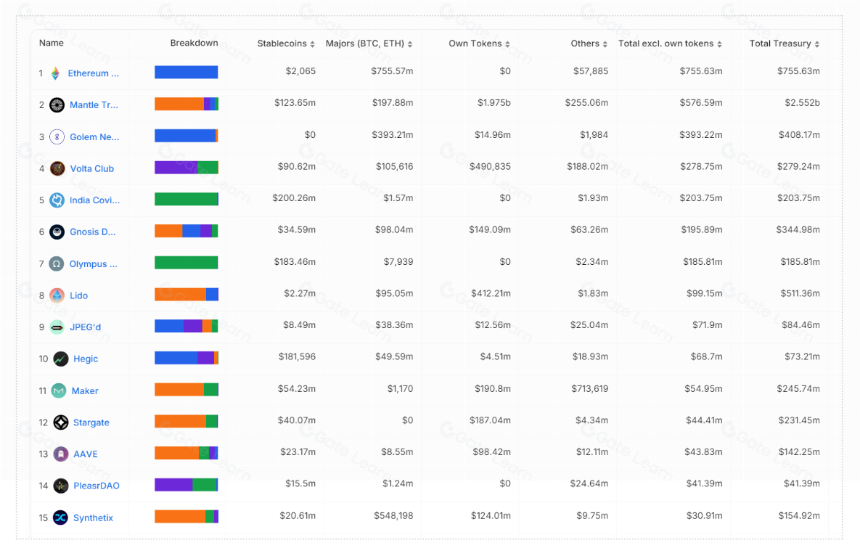Open the AAVE link

pyautogui.click(x=86, y=454)
